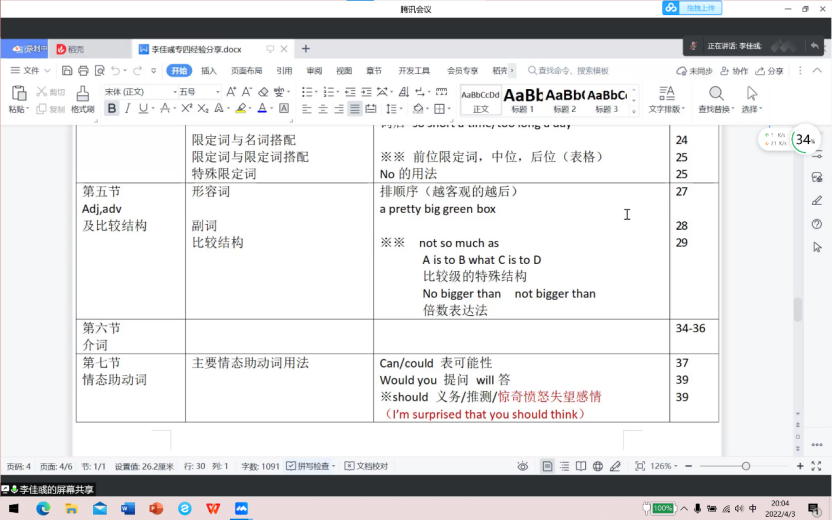Click the 分享 (Share) button

[769, 71]
